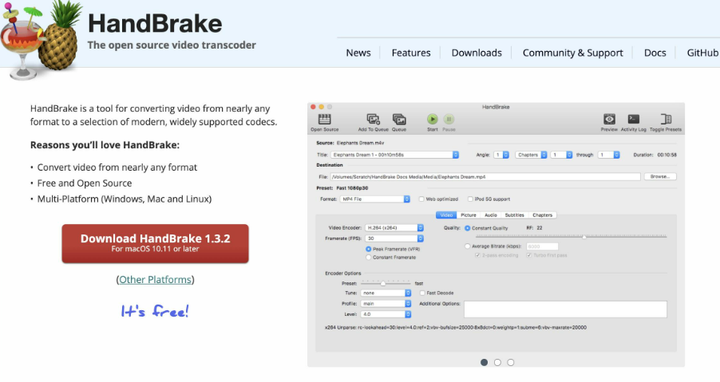Click the Download HandBrake 1.3.2 button

point(155,243)
